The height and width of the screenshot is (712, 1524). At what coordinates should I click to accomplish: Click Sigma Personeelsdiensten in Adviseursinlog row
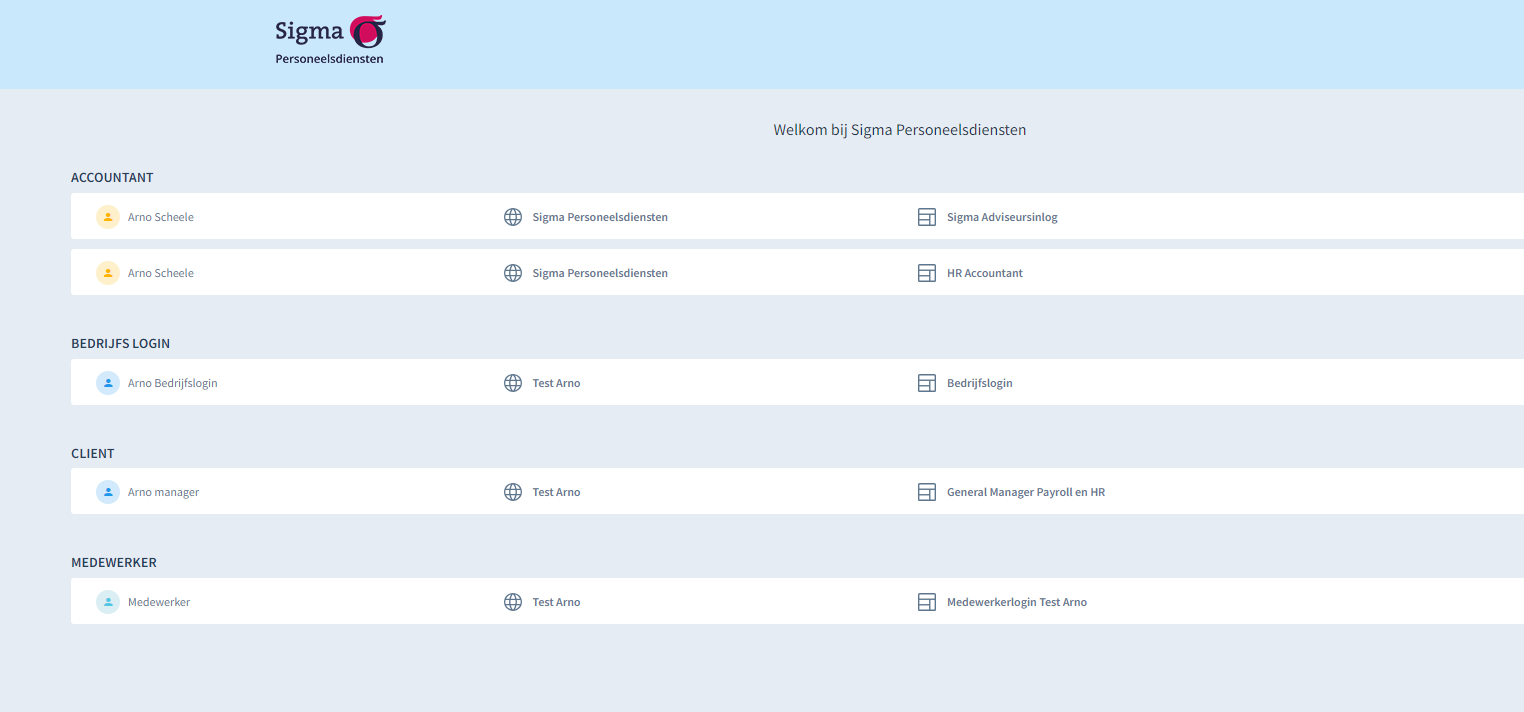tap(600, 217)
